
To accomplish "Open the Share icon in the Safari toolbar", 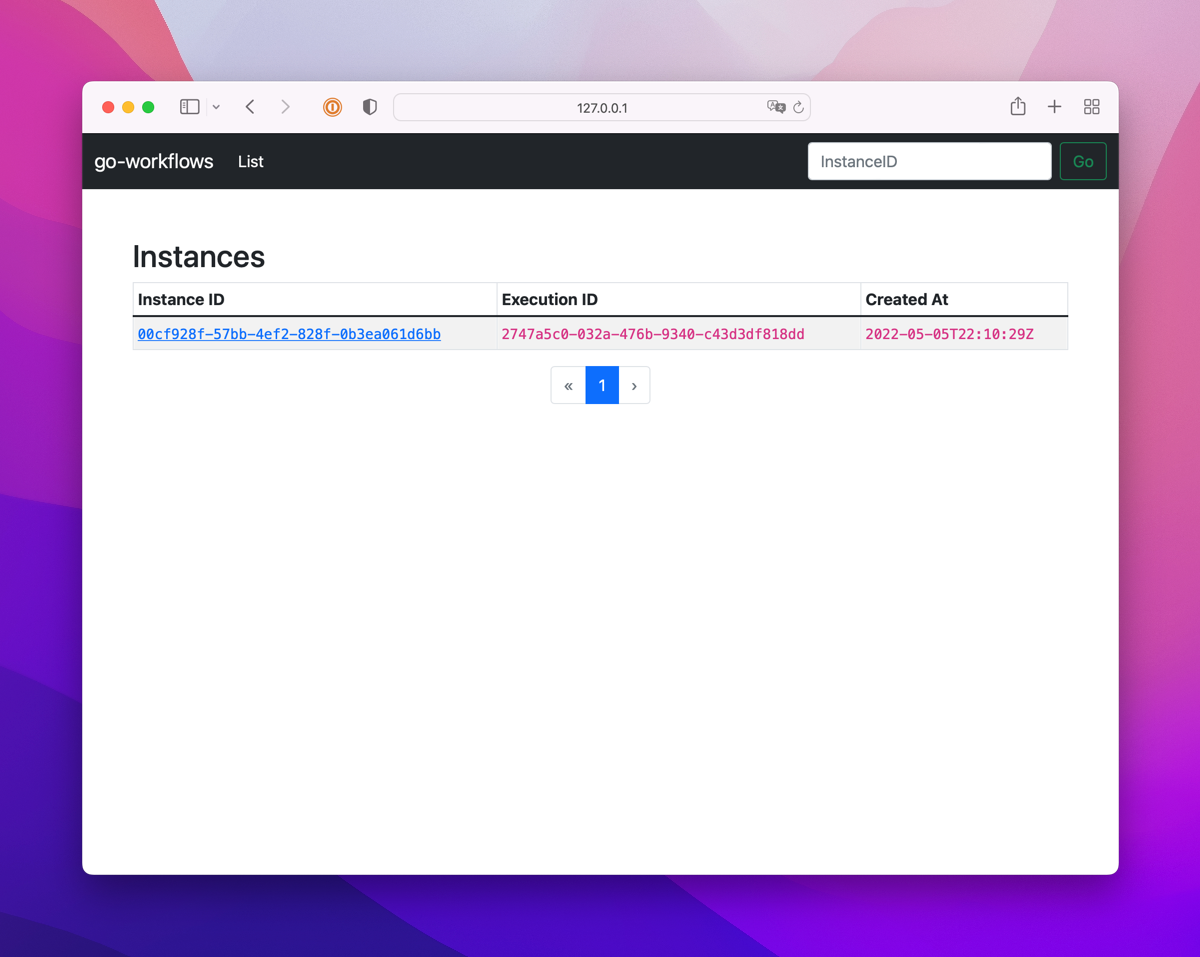I will pos(1018,106).
